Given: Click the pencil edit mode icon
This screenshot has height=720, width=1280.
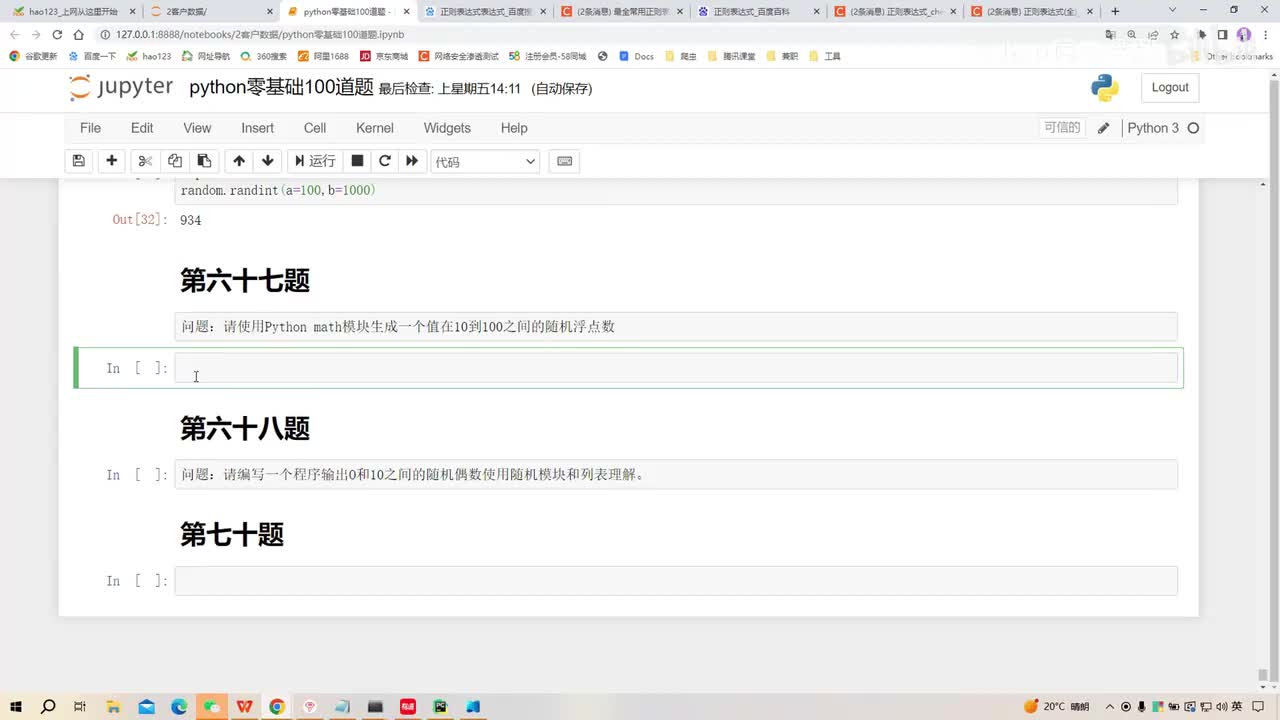Looking at the screenshot, I should 1103,128.
